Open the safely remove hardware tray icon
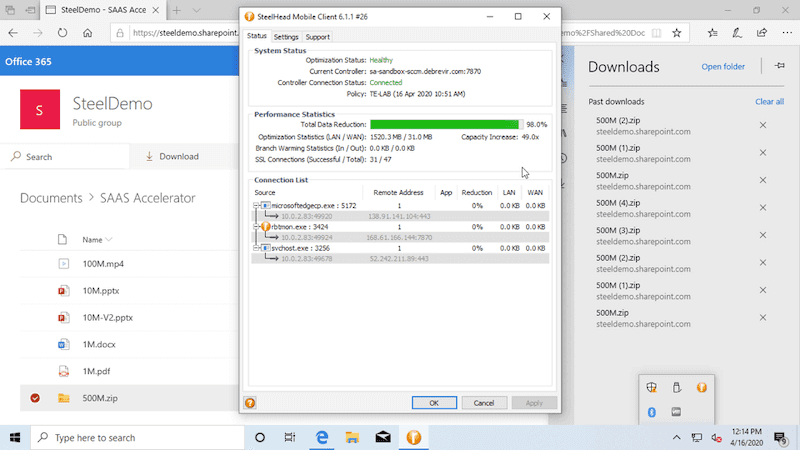Screen dimensions: 800x450 [677, 388]
